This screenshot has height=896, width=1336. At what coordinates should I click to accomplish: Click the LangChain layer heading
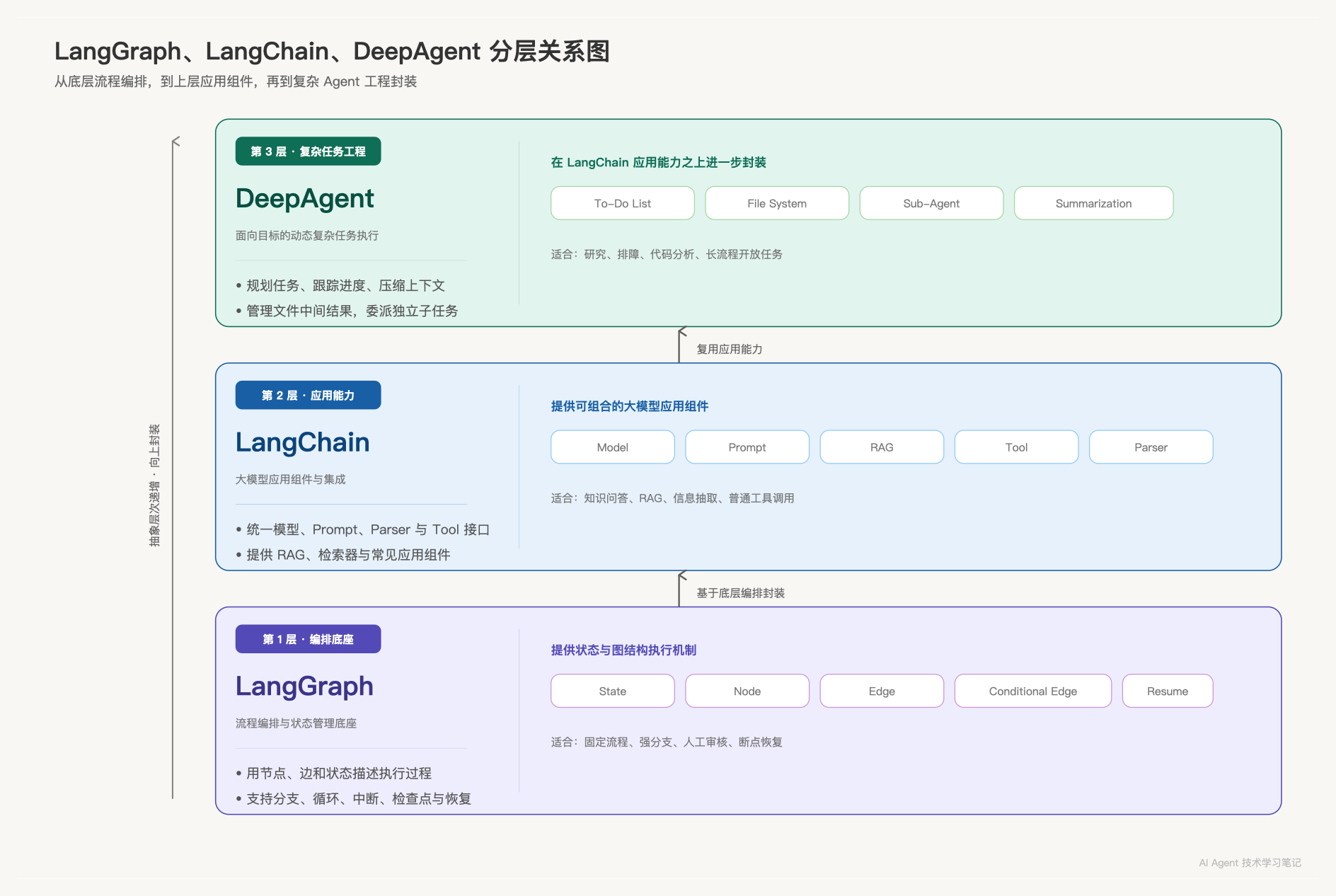coord(303,442)
